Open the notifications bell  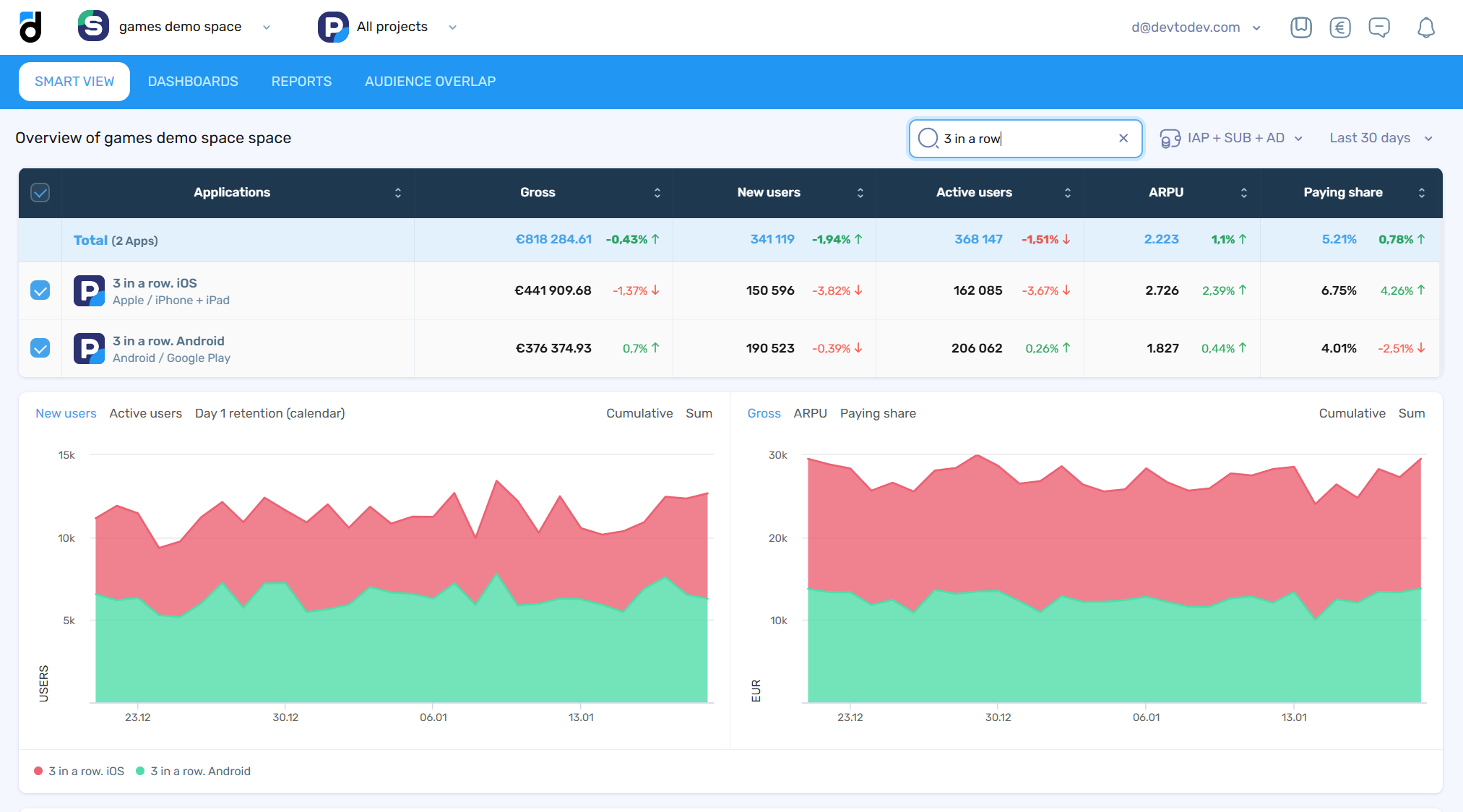(1425, 27)
